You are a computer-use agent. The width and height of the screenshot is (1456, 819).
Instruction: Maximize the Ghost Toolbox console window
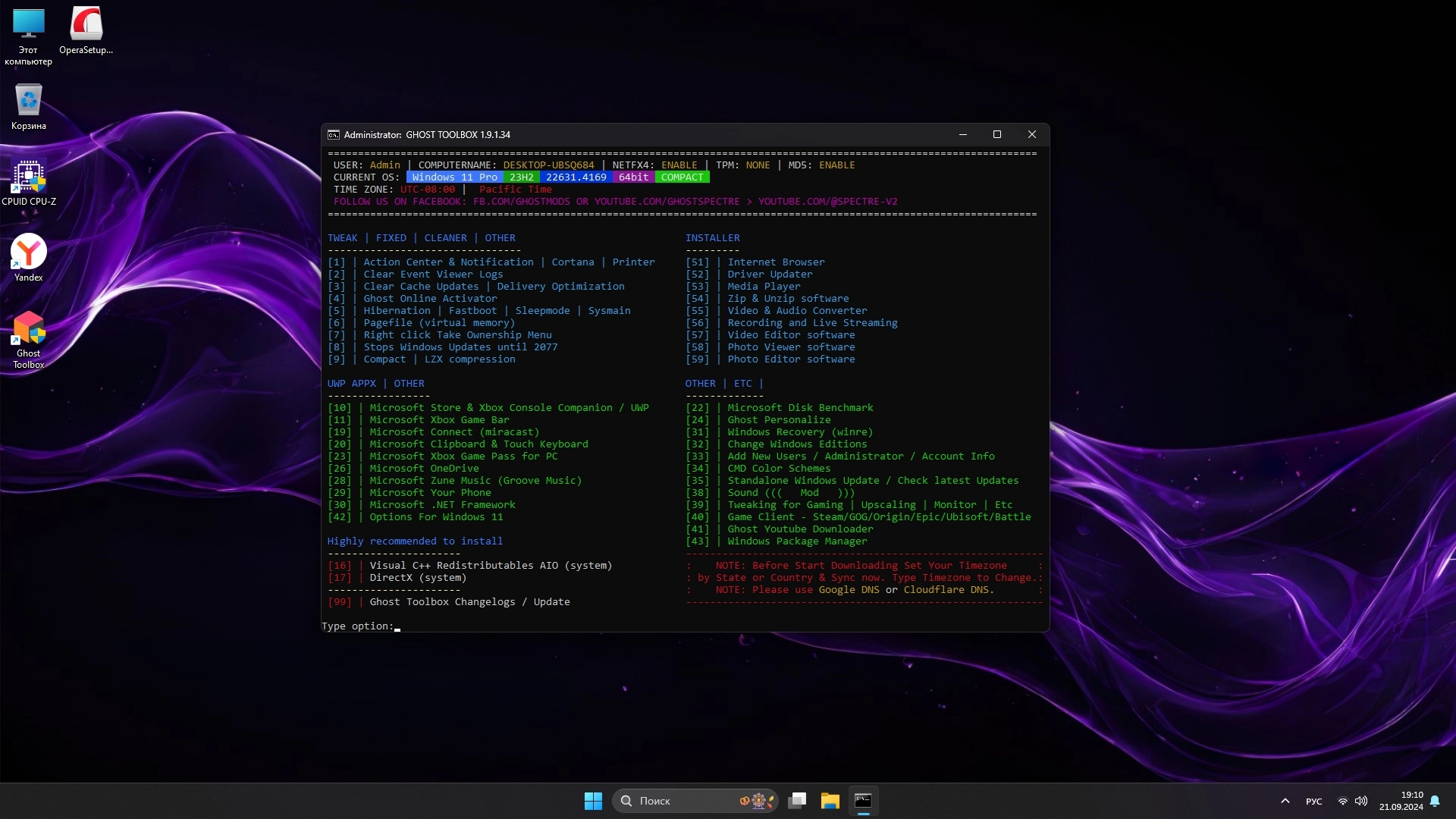point(997,135)
